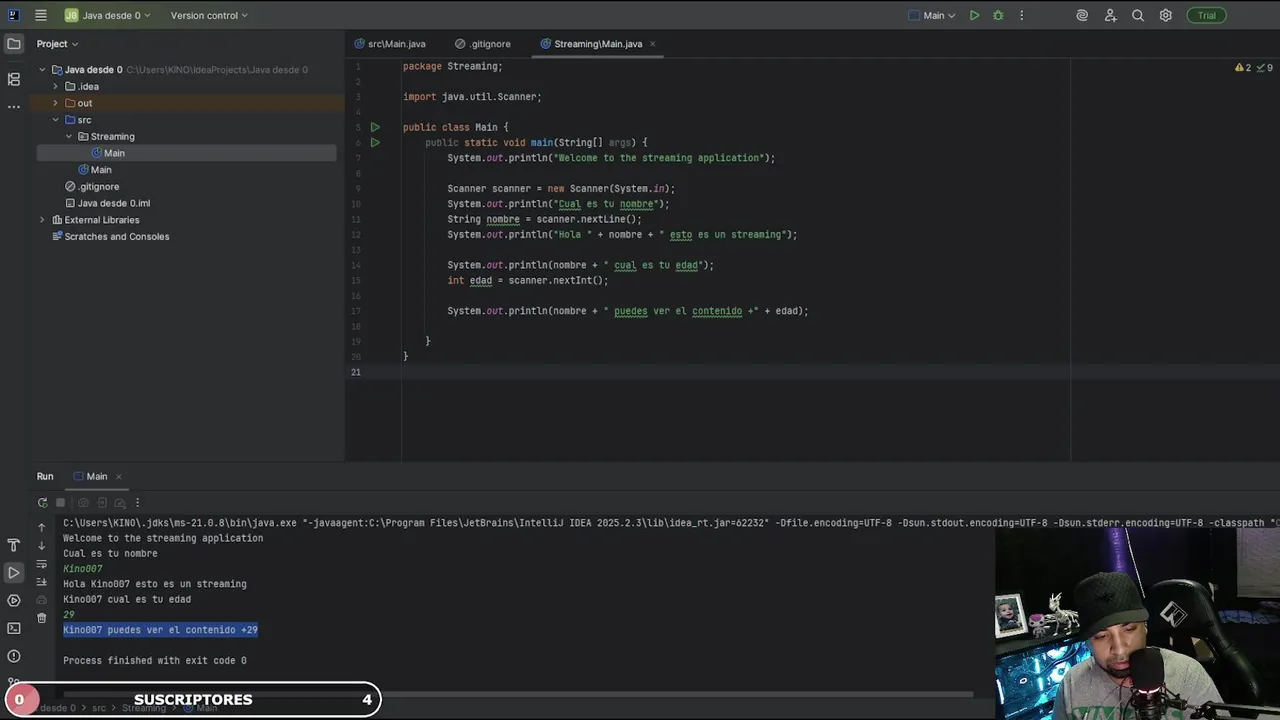Screen dimensions: 1280x720
Task: Open Search Everywhere magnifier
Action: pyautogui.click(x=1138, y=15)
